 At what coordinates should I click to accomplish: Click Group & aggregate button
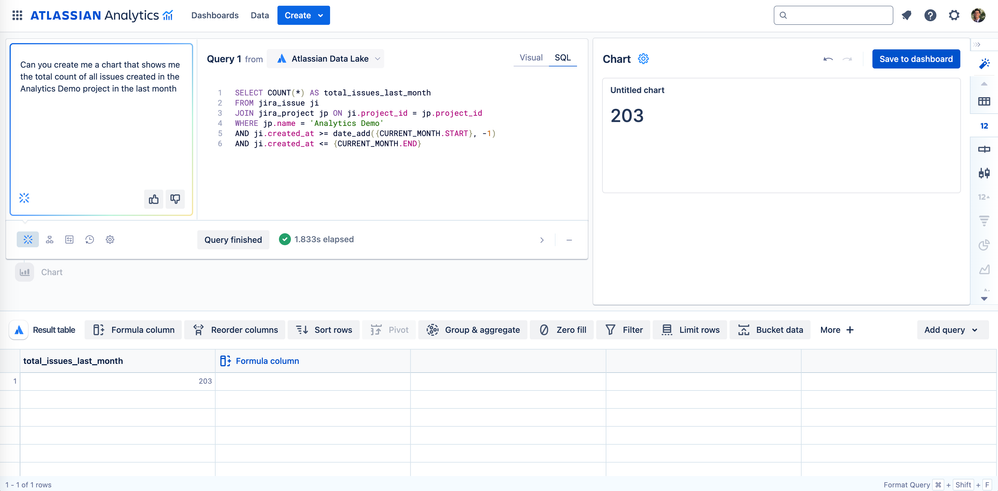pos(473,330)
